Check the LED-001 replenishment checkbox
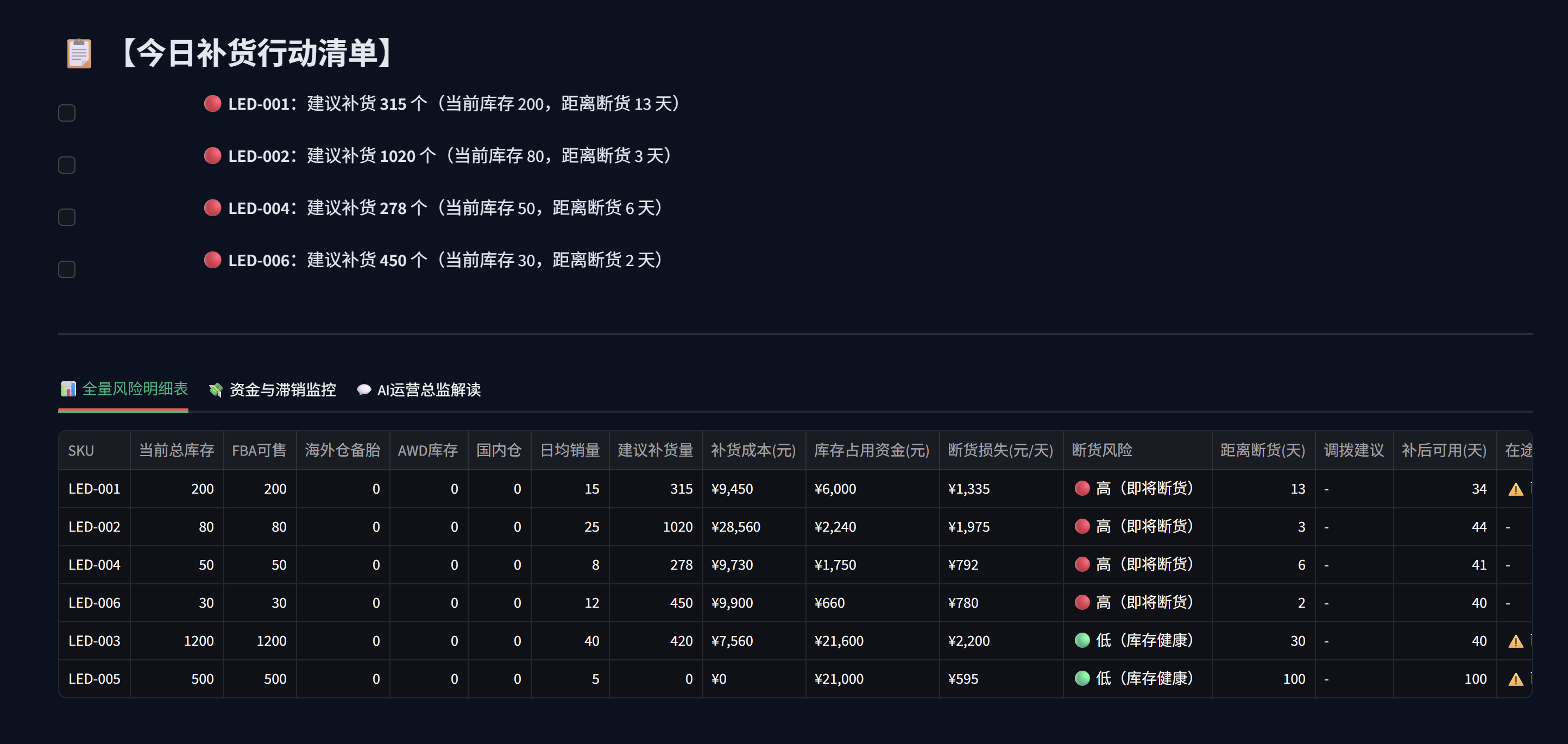1568x744 pixels. 66,112
